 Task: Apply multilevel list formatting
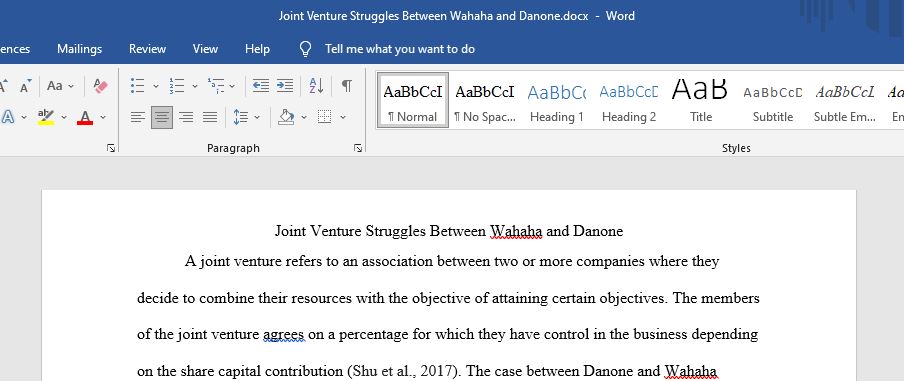click(x=216, y=86)
